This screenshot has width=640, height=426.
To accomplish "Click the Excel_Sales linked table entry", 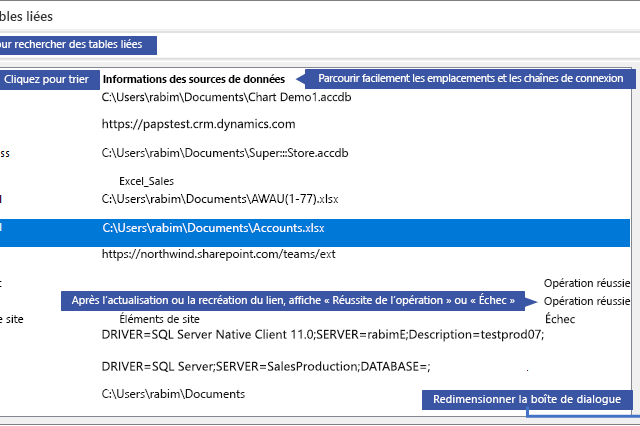I will click(x=146, y=181).
